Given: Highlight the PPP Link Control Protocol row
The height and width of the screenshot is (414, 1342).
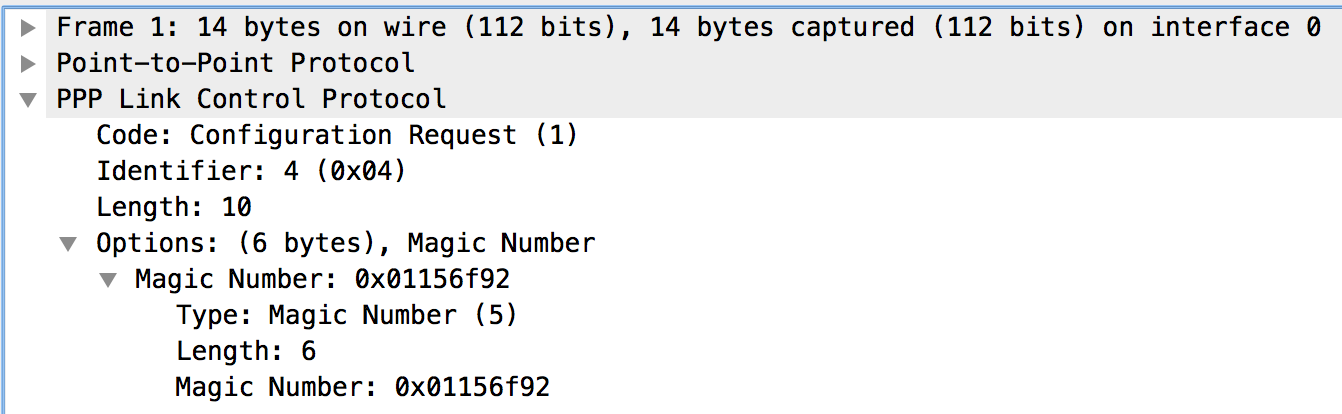Looking at the screenshot, I should pyautogui.click(x=251, y=99).
